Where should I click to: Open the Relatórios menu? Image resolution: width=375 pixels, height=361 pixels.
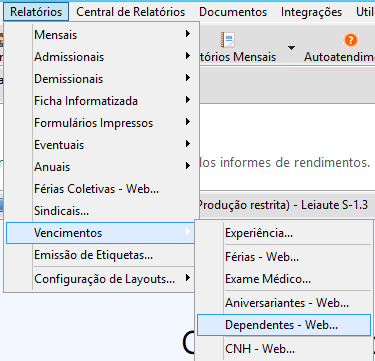tap(36, 12)
